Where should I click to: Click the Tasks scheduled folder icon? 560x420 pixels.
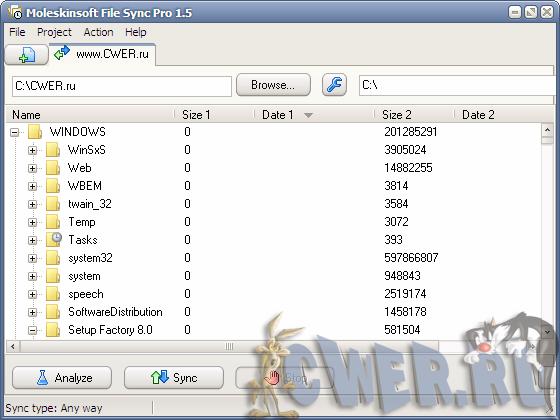click(x=54, y=240)
